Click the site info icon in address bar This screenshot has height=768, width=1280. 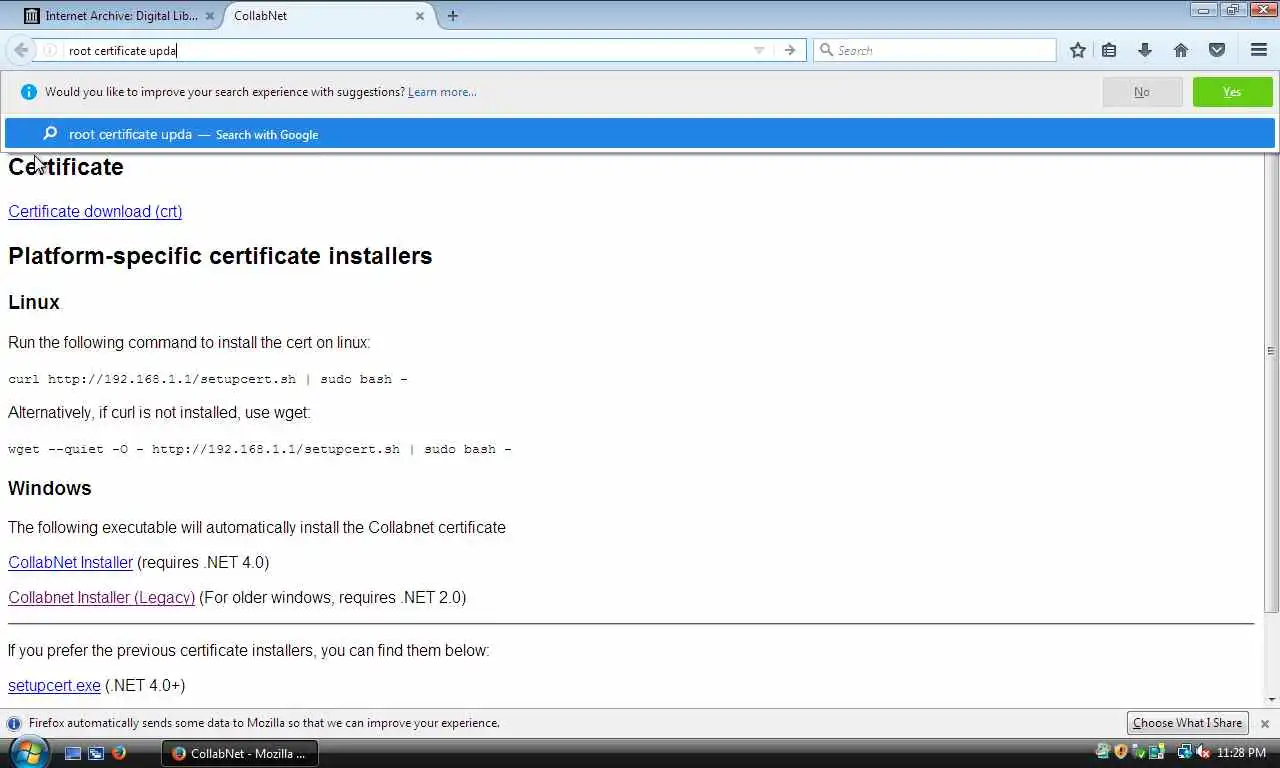[50, 50]
